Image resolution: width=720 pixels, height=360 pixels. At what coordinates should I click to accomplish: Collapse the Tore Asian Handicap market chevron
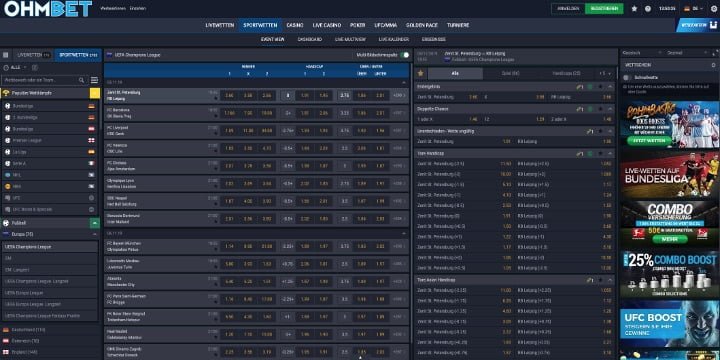click(x=610, y=280)
